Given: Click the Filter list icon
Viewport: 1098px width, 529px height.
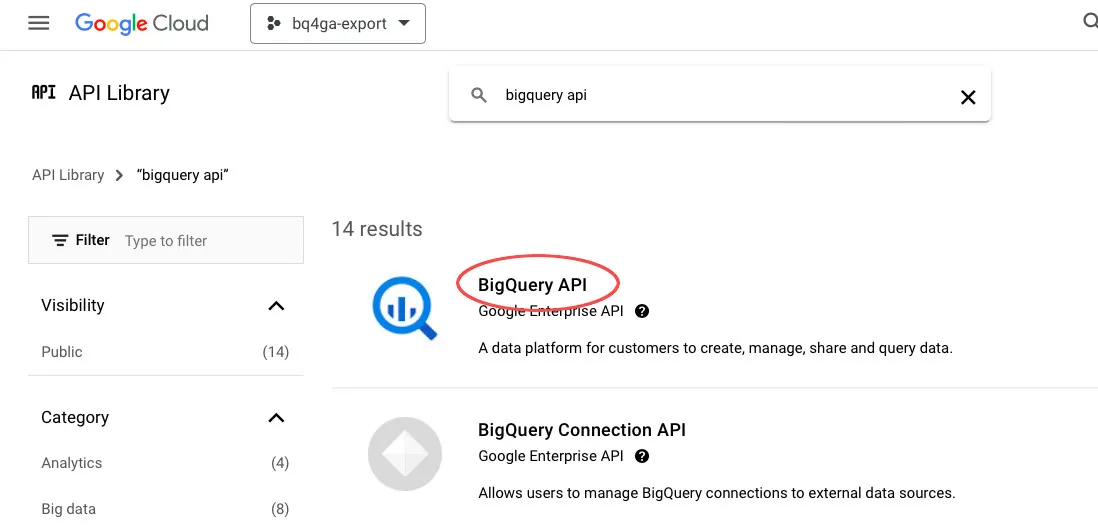Looking at the screenshot, I should click(61, 240).
